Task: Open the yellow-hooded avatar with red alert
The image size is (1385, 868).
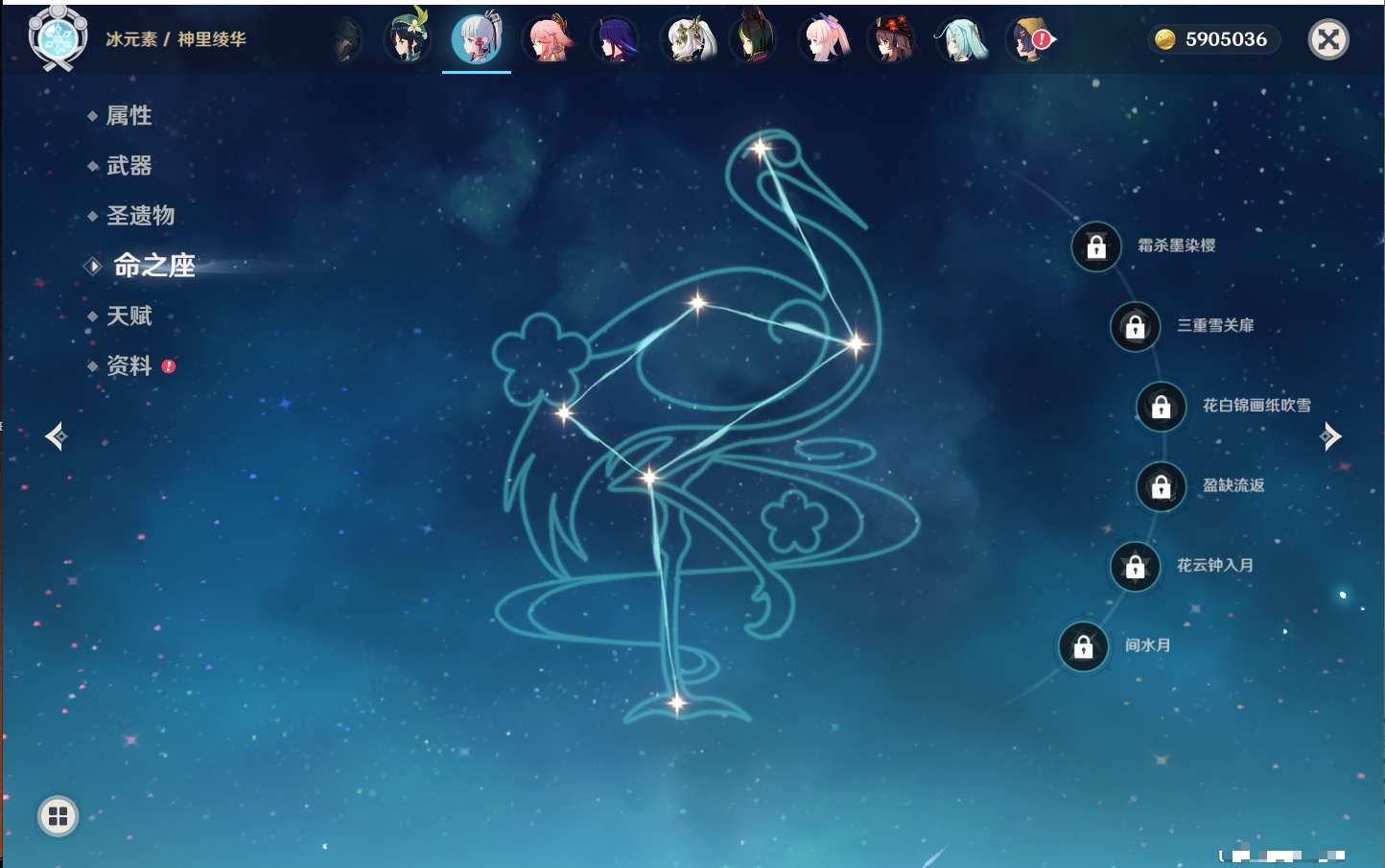Action: click(x=1029, y=40)
